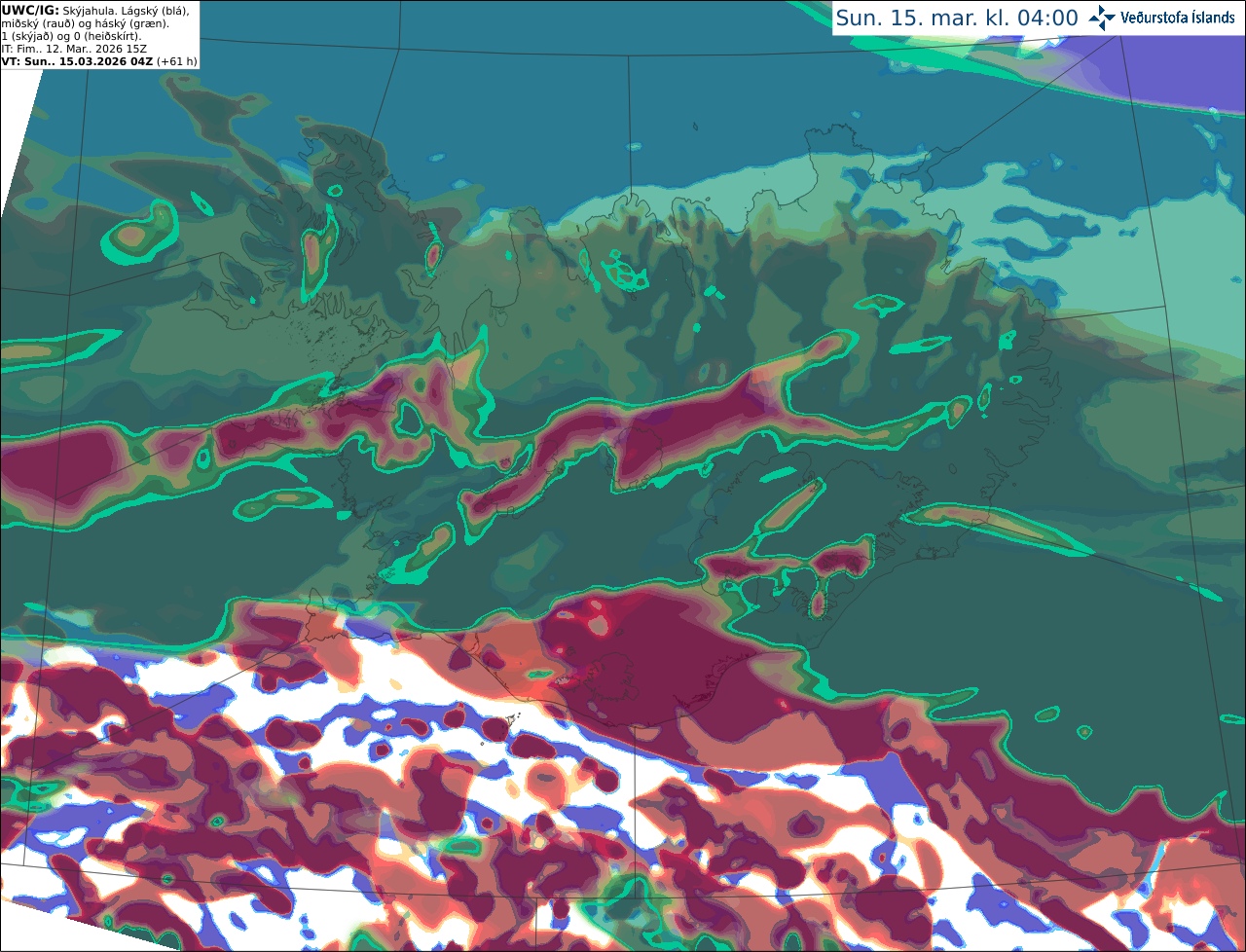Click the 'VT: Sun.. 15.03.2026 04Z' line

[76, 61]
